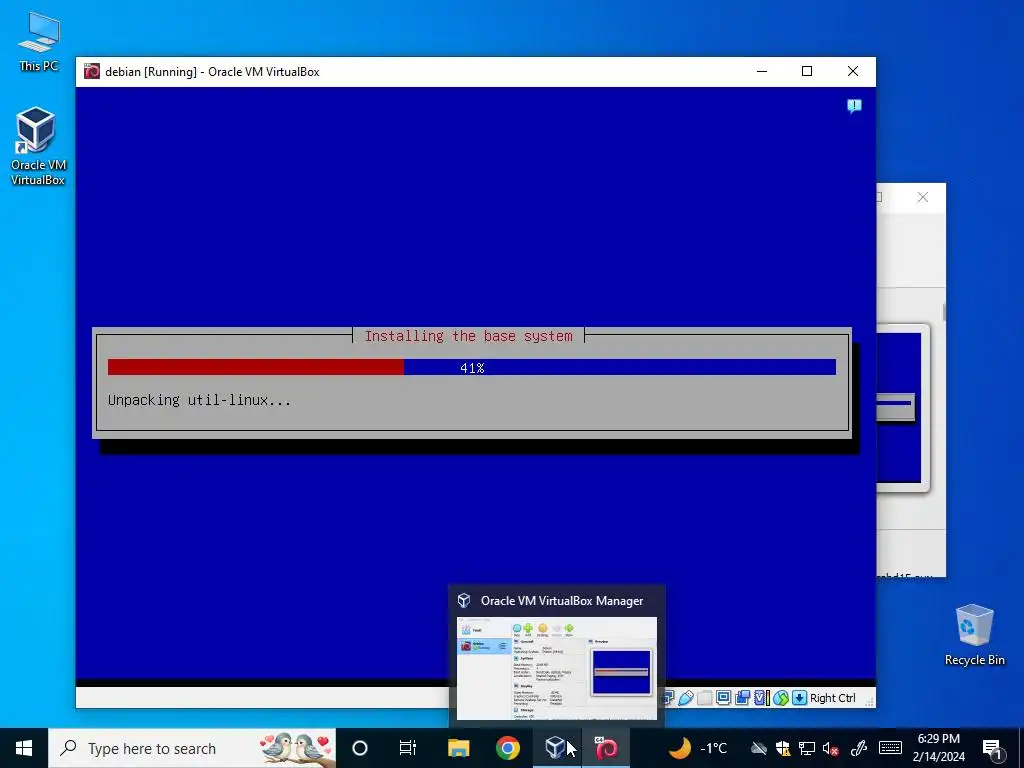
Task: Open Task View on the taskbar
Action: coord(408,748)
